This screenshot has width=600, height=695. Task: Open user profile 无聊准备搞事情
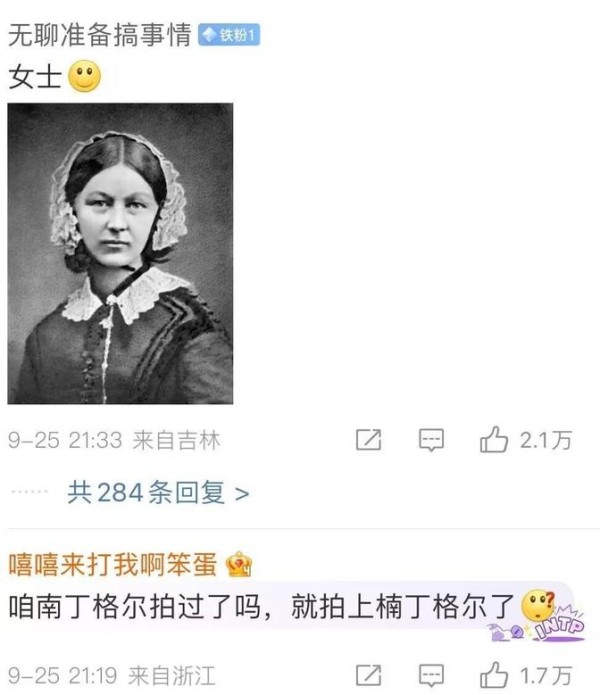tap(100, 35)
